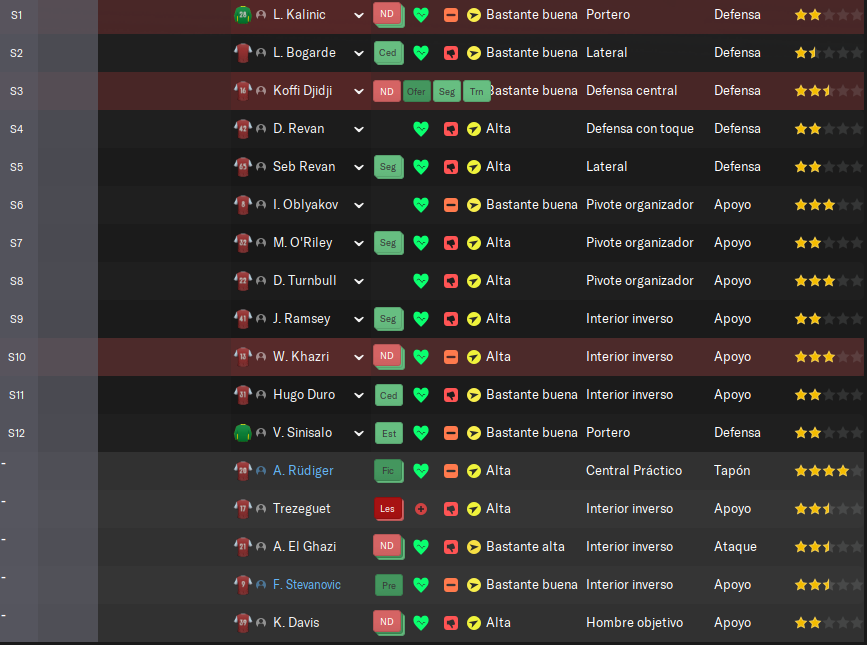Click the green heart icon for L. Bogarde
This screenshot has width=867, height=645.
click(421, 53)
